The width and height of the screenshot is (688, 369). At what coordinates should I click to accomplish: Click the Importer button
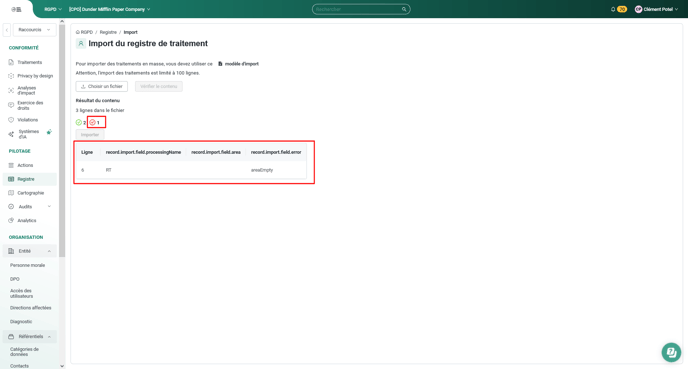[x=90, y=135]
